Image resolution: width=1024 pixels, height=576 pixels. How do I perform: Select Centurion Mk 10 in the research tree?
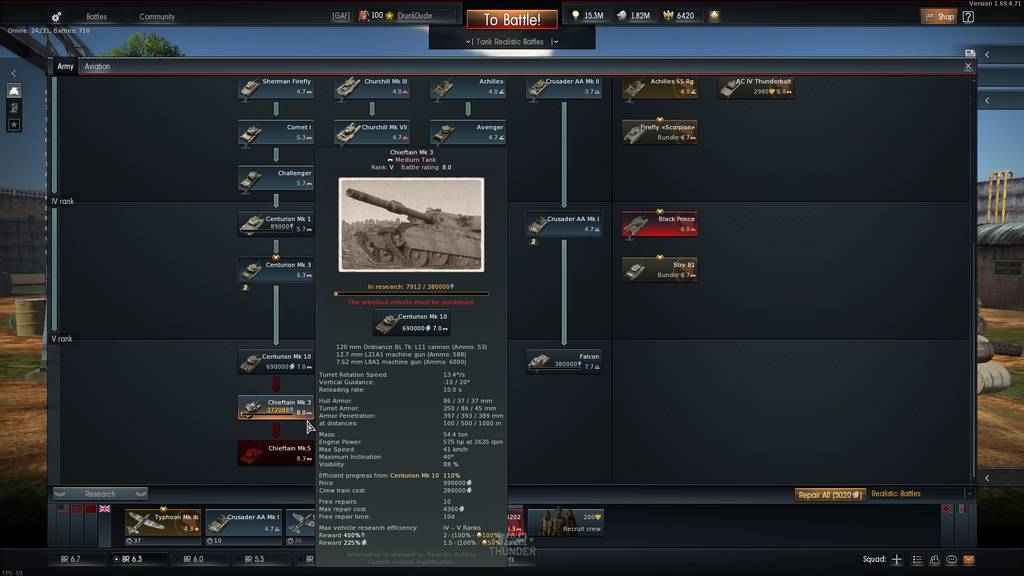click(x=276, y=362)
